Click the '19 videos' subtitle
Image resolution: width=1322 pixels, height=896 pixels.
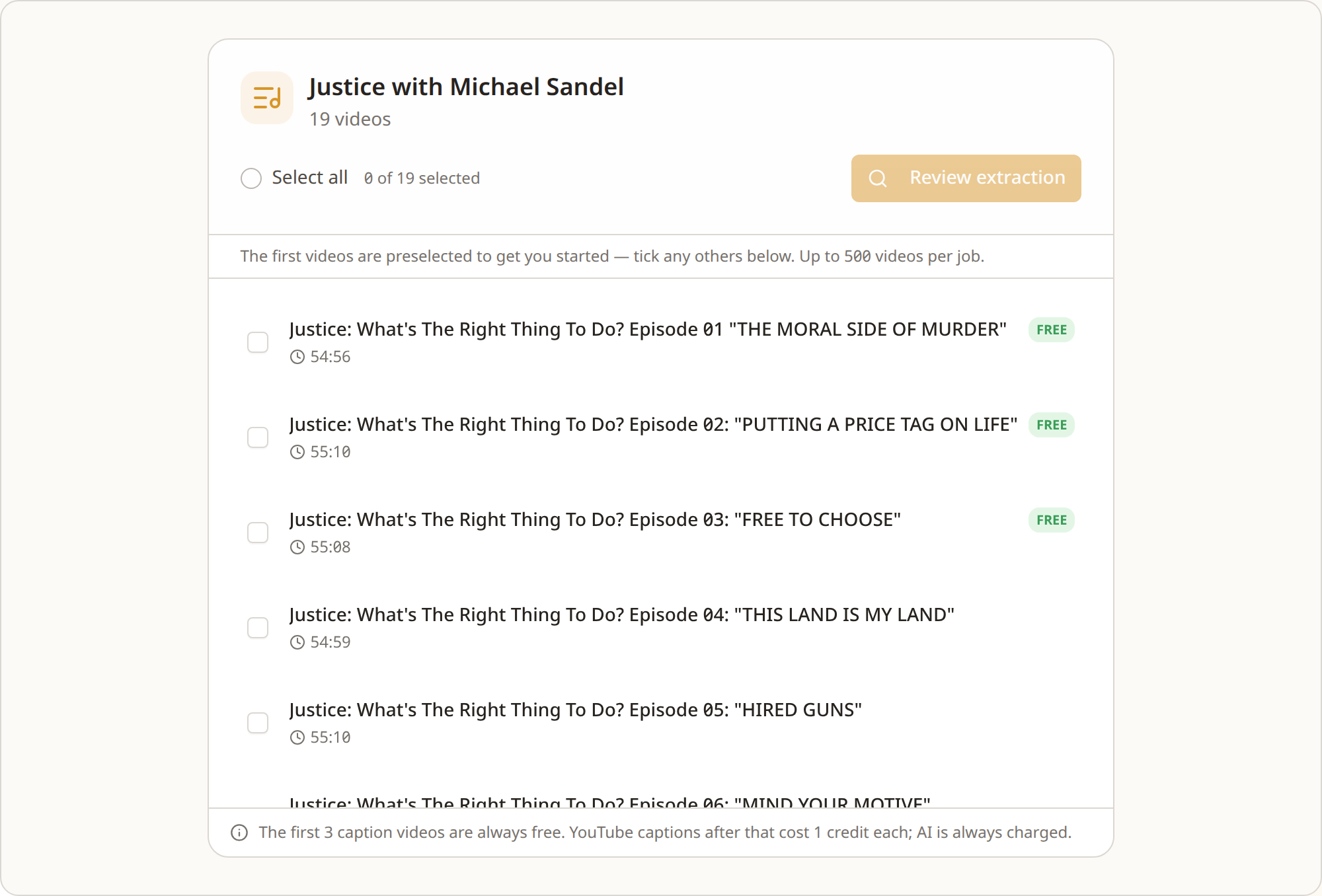[x=350, y=119]
